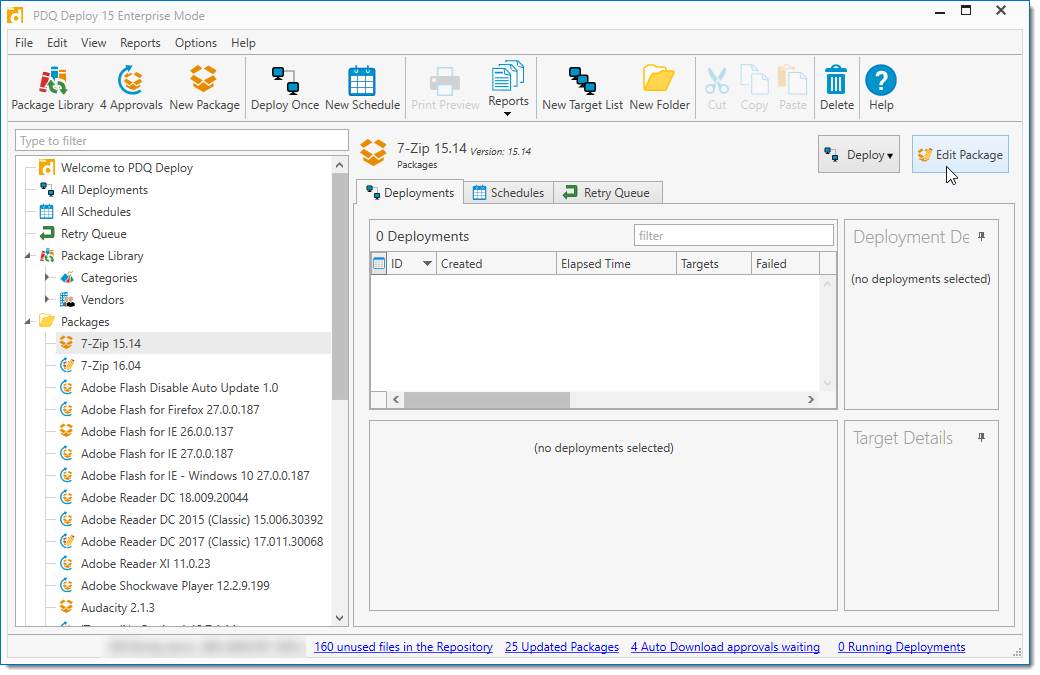Select Adobe Flash Disable Auto Update 1.0
Image resolution: width=1040 pixels, height=675 pixels.
point(179,387)
